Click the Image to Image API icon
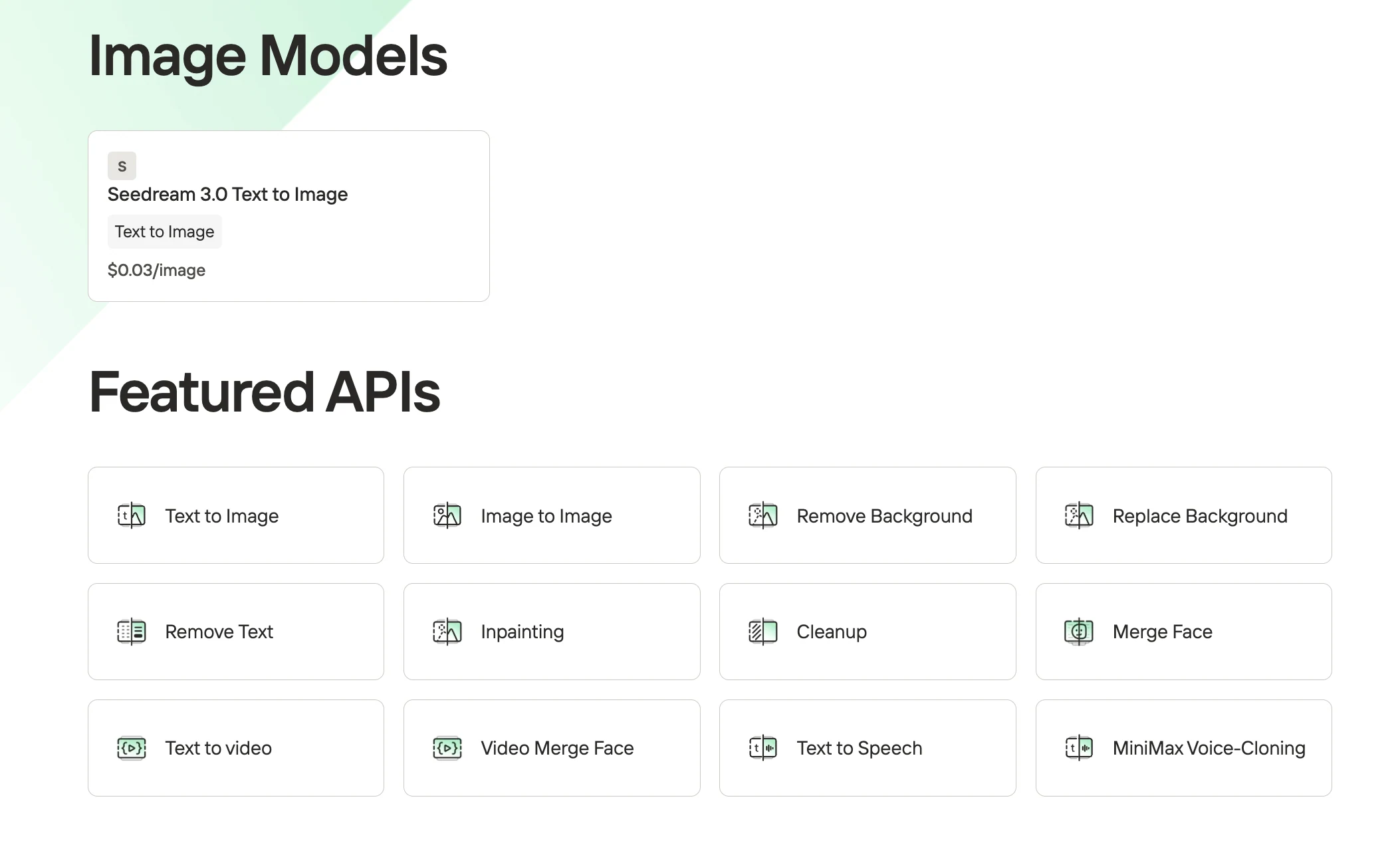Image resolution: width=1400 pixels, height=859 pixels. 447,515
